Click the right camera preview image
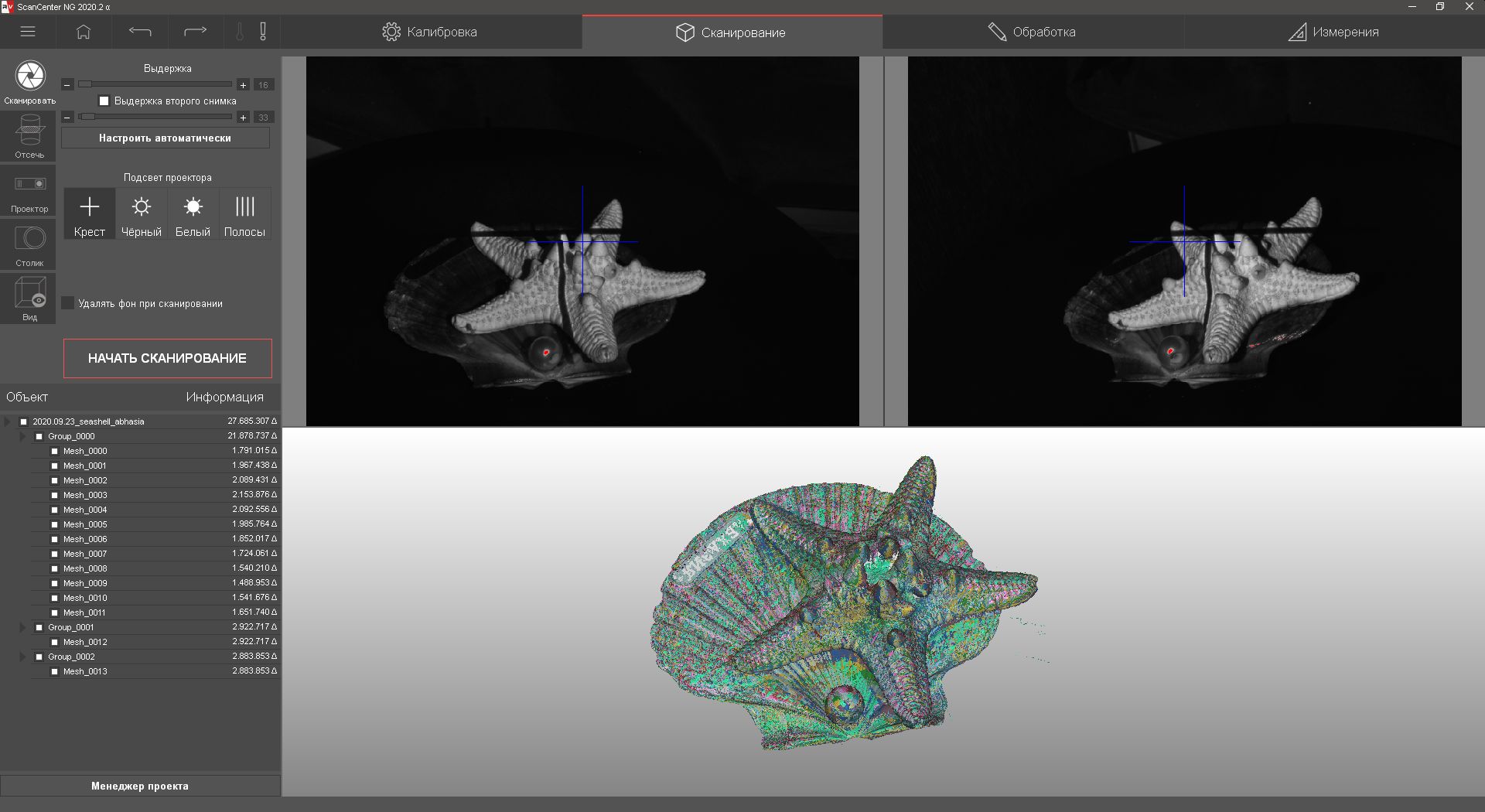Image resolution: width=1485 pixels, height=812 pixels. [1185, 241]
